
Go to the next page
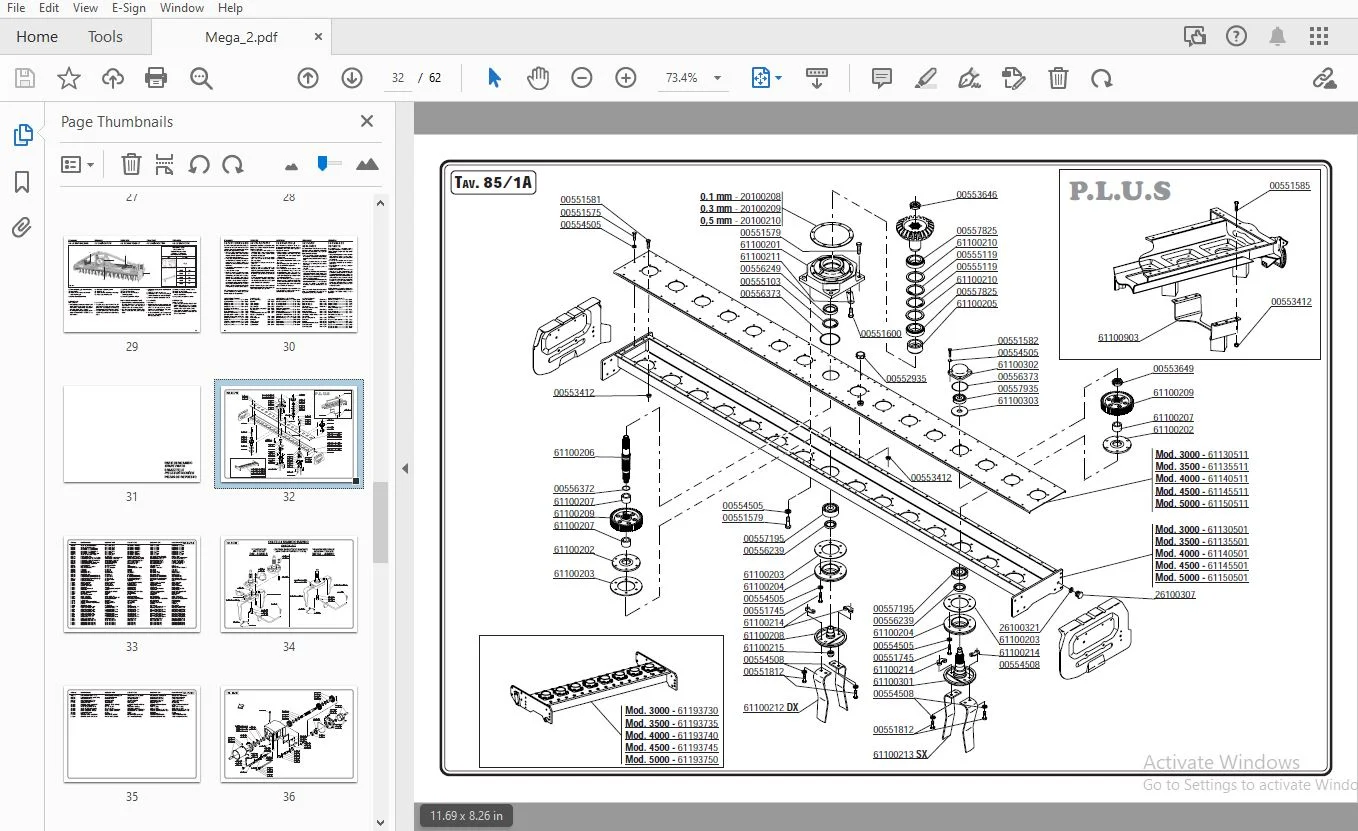[x=351, y=78]
